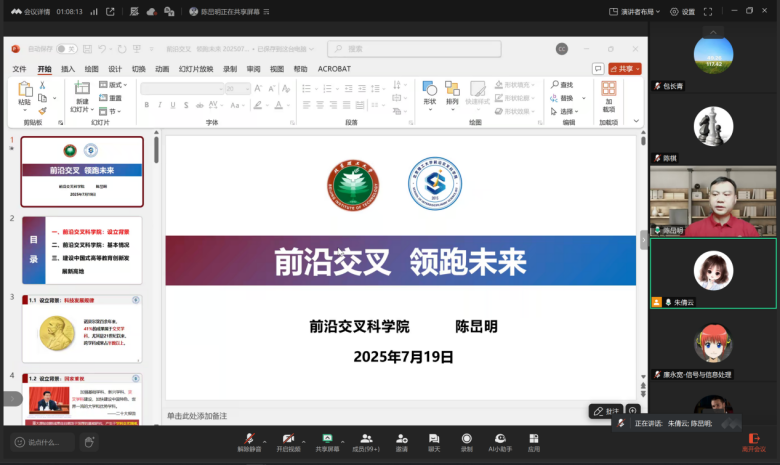This screenshot has height=465, width=780.
Task: Toggle Underline formatting
Action: 173,105
